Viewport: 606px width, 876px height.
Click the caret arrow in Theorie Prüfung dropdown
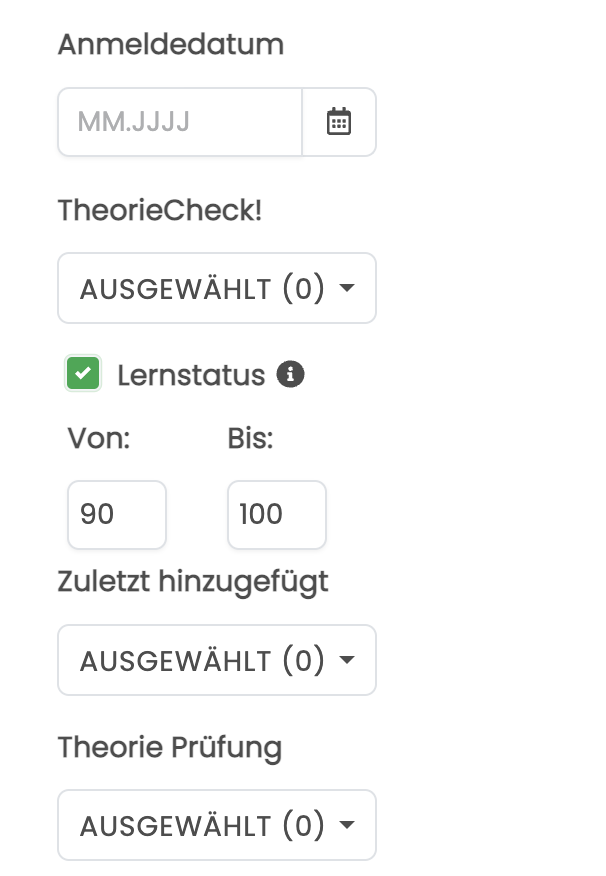tap(347, 825)
